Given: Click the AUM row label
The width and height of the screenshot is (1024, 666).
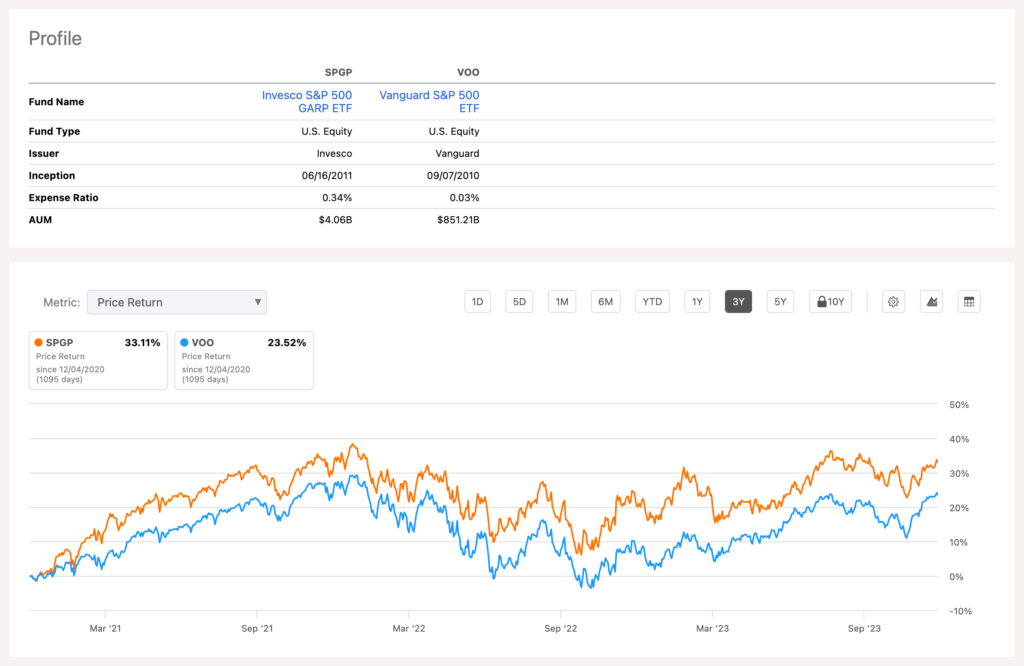Looking at the screenshot, I should [40, 220].
